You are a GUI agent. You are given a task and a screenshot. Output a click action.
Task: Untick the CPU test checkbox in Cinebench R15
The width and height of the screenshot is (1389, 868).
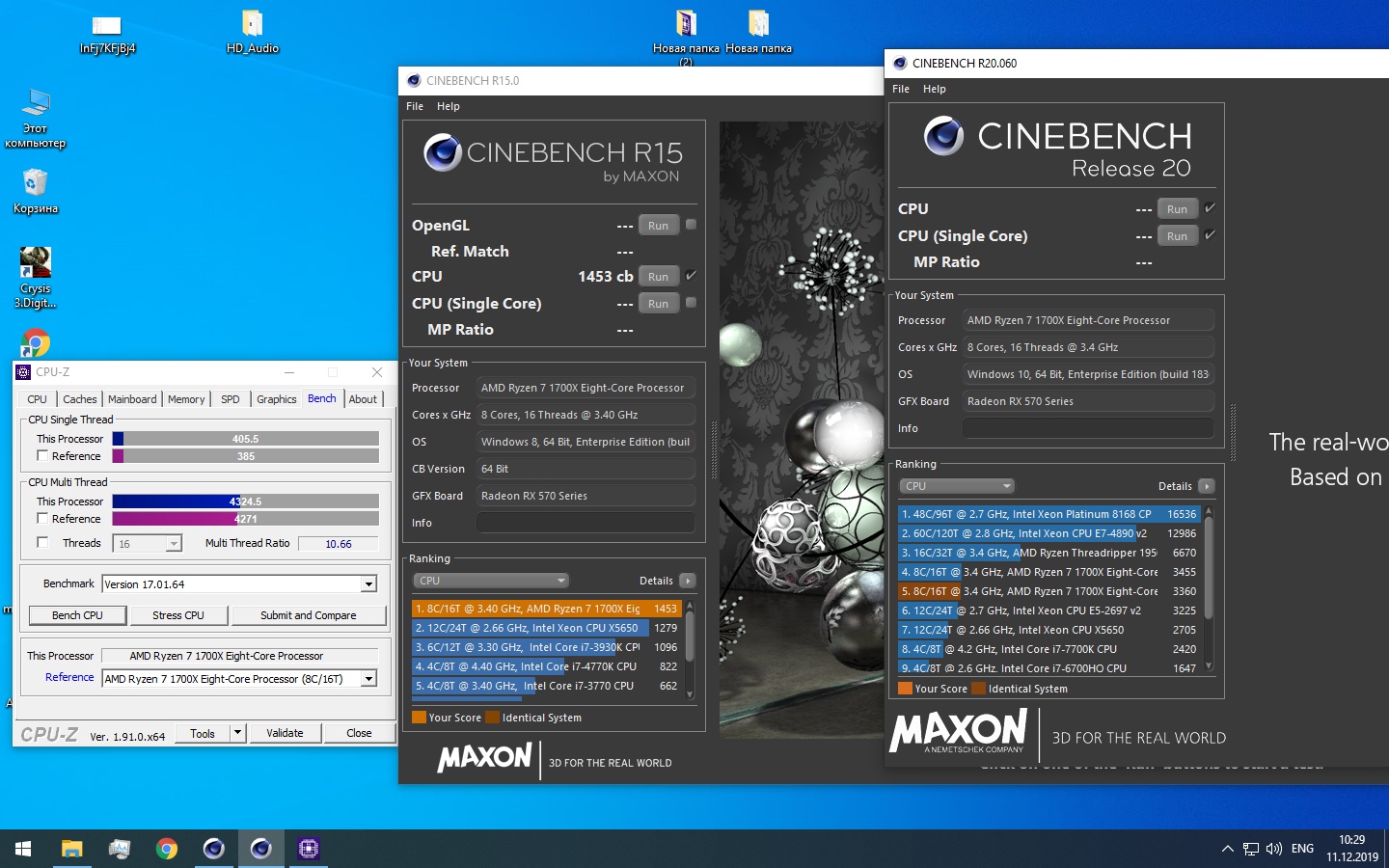point(691,276)
